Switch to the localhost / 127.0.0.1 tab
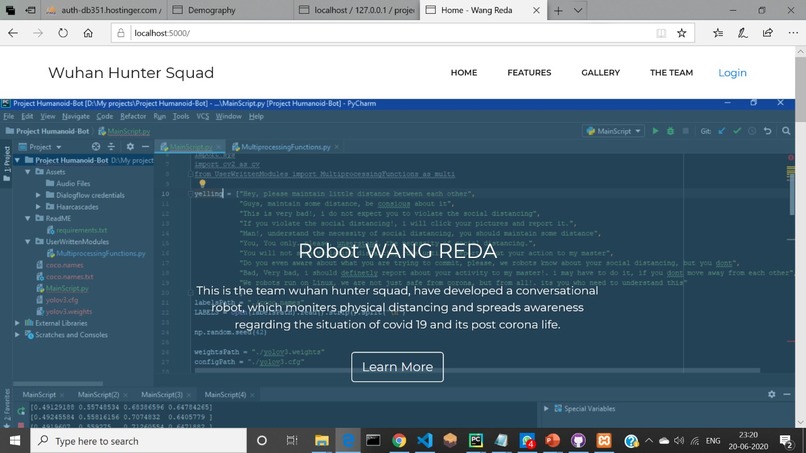This screenshot has height=453, width=806. click(x=357, y=10)
